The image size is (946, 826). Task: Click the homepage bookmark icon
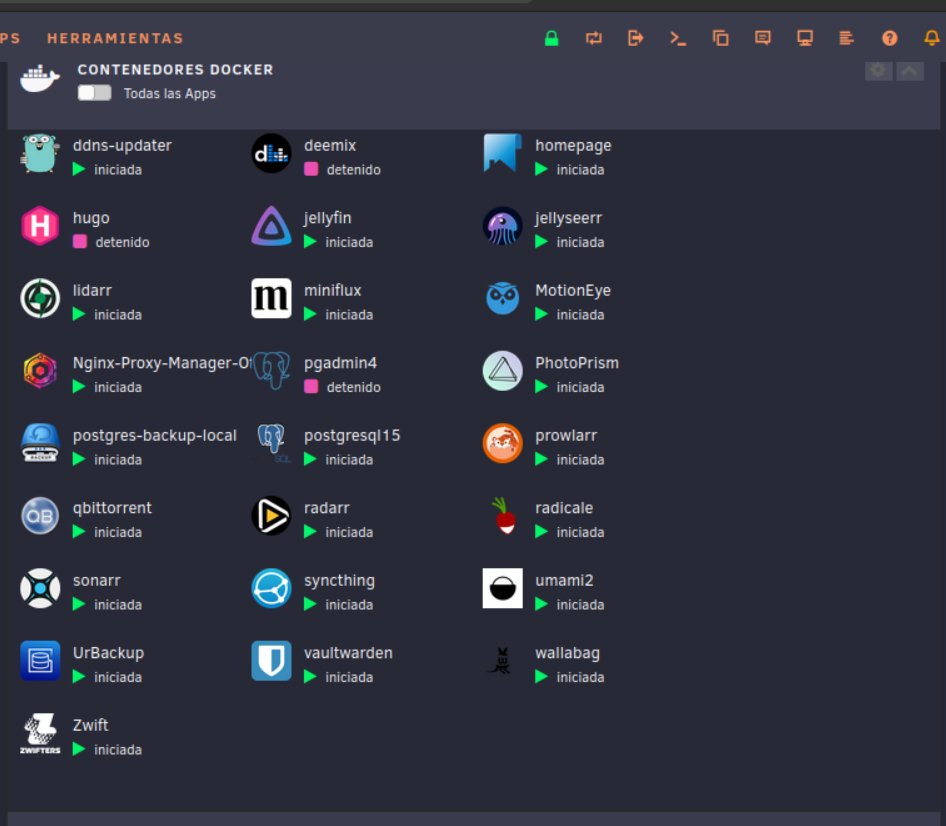502,153
